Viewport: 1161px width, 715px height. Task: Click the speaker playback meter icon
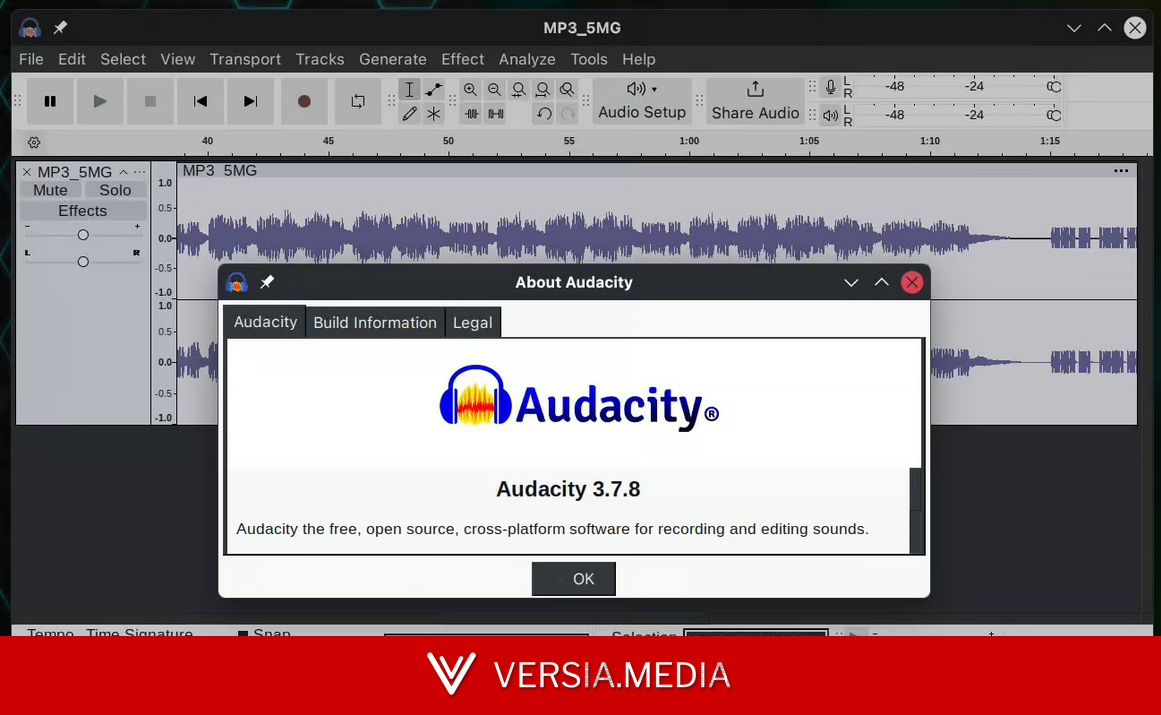coord(831,115)
